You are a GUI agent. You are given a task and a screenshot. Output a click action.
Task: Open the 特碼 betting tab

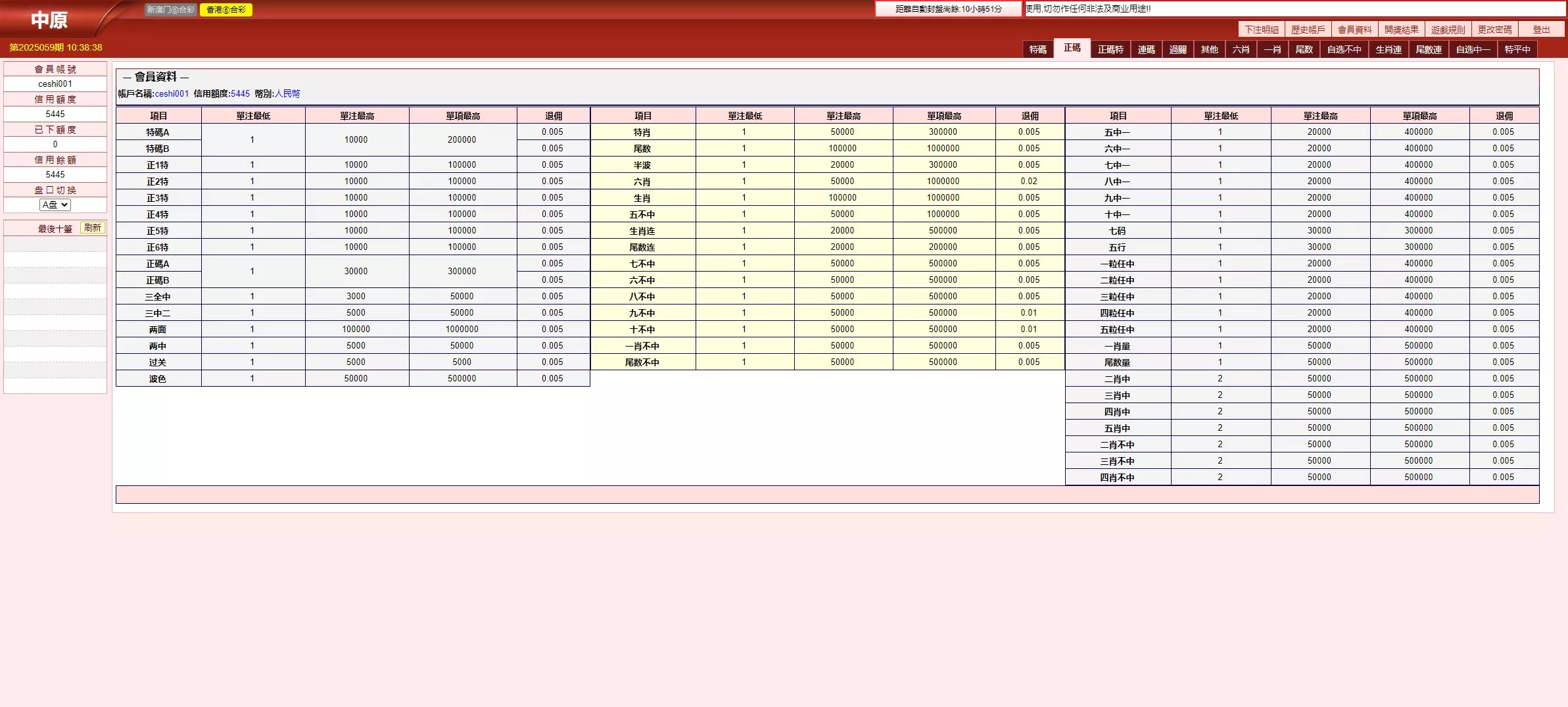[x=1037, y=49]
